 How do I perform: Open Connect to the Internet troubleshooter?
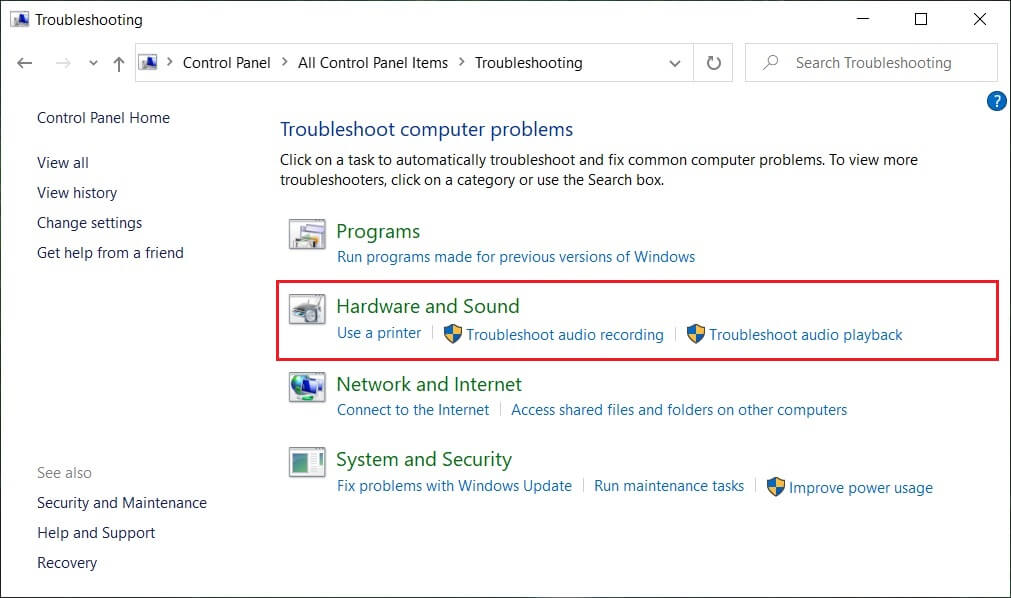[x=413, y=410]
